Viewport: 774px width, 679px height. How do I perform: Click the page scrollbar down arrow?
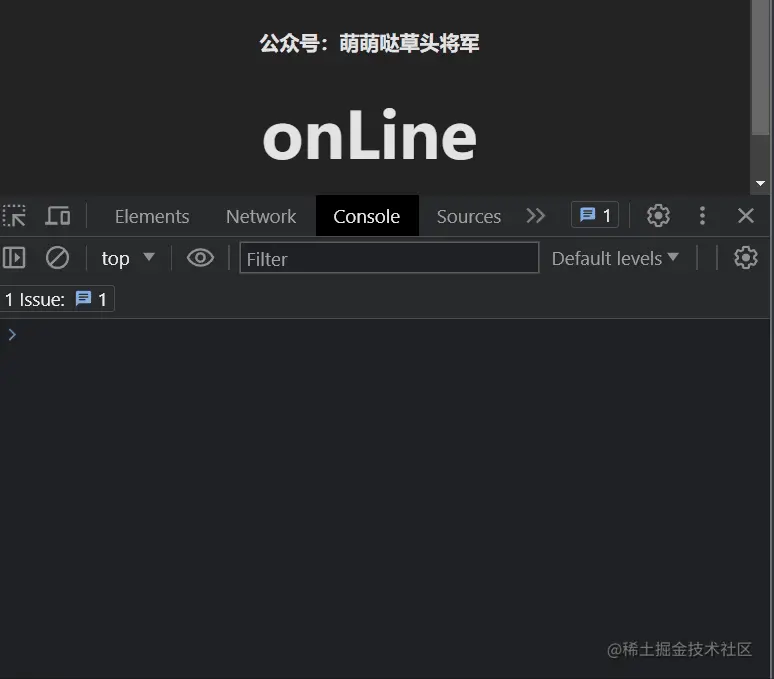click(761, 184)
